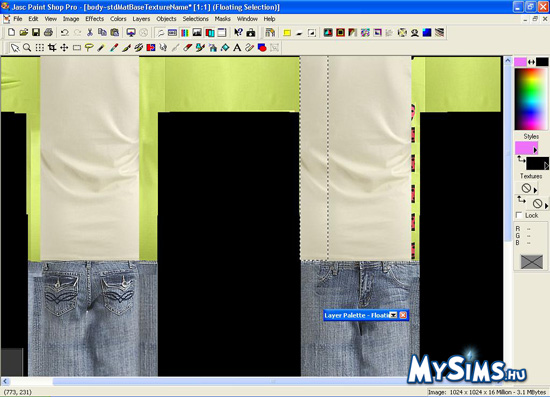Copy the selection with the Copy icon
Image resolution: width=550 pixels, height=397 pixels.
click(x=102, y=33)
